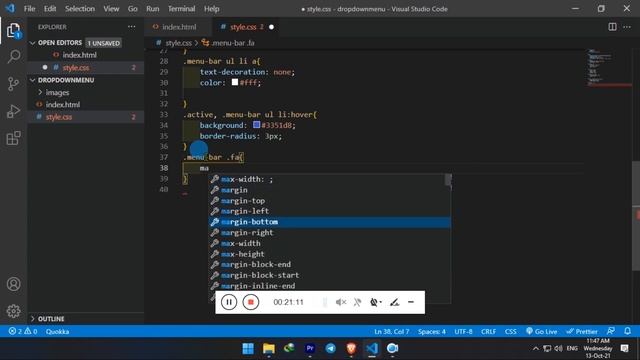The width and height of the screenshot is (640, 360).
Task: Choose max-height suggestion
Action: click(330, 253)
